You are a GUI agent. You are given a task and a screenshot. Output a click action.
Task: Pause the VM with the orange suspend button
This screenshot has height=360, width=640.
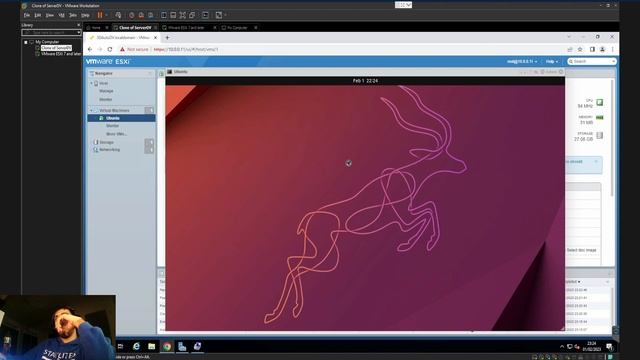point(100,15)
